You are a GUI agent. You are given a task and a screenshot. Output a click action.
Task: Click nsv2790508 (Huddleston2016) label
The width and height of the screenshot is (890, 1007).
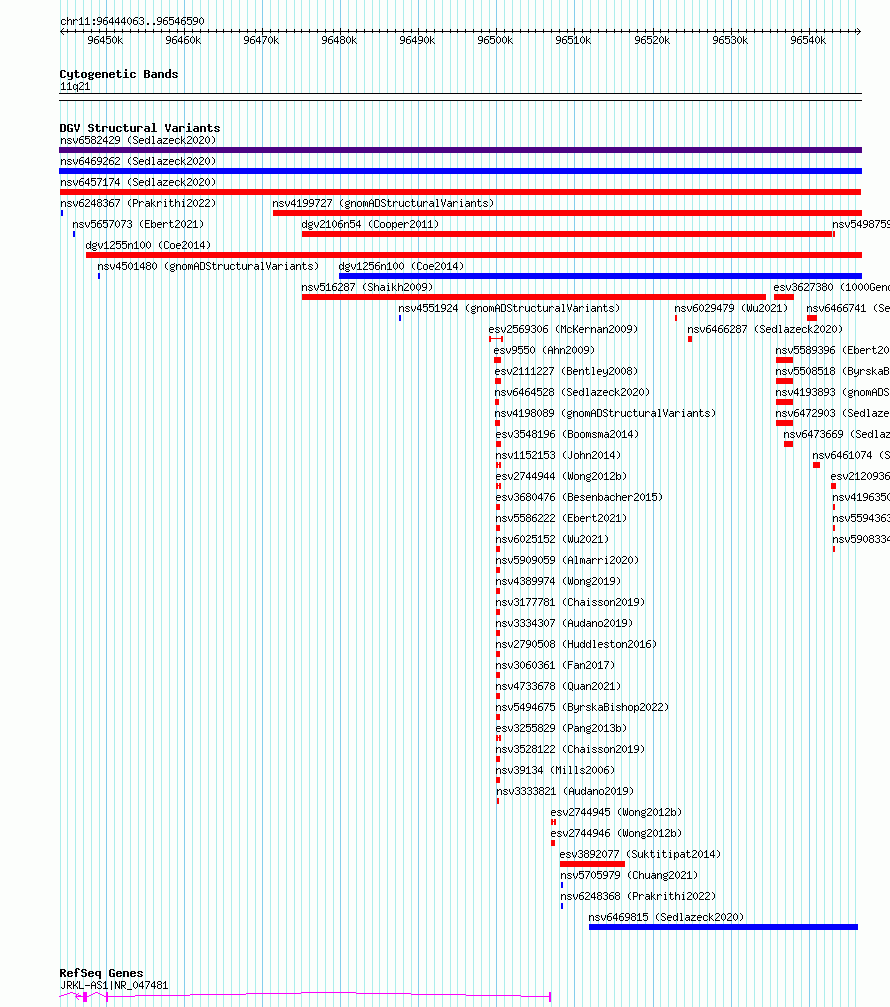pos(577,644)
